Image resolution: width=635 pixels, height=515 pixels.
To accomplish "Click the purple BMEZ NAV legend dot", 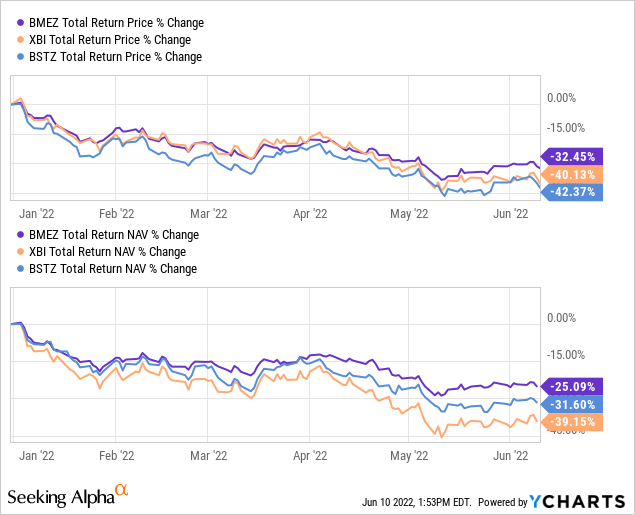I will pyautogui.click(x=20, y=235).
